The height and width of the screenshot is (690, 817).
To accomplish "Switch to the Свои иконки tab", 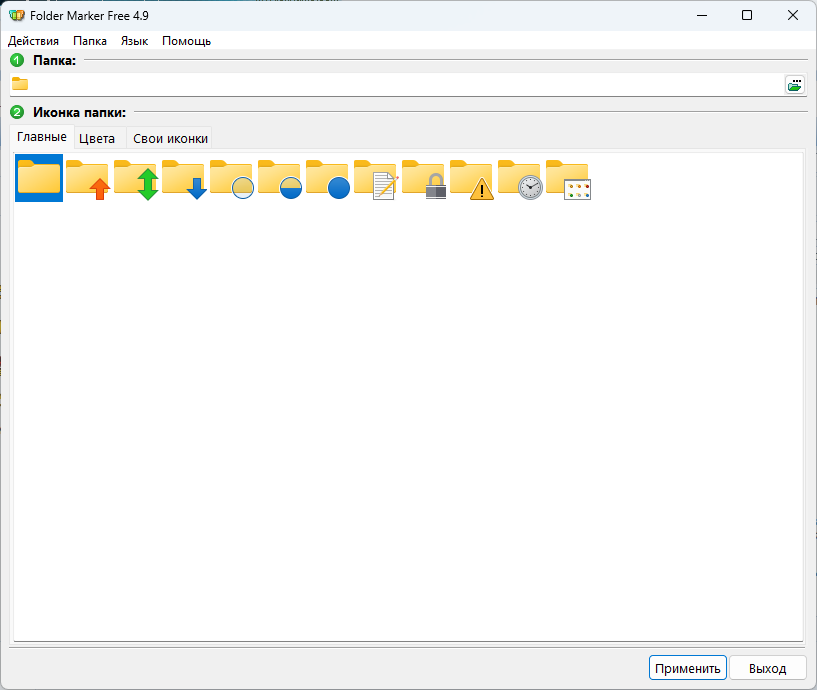I will click(x=170, y=139).
